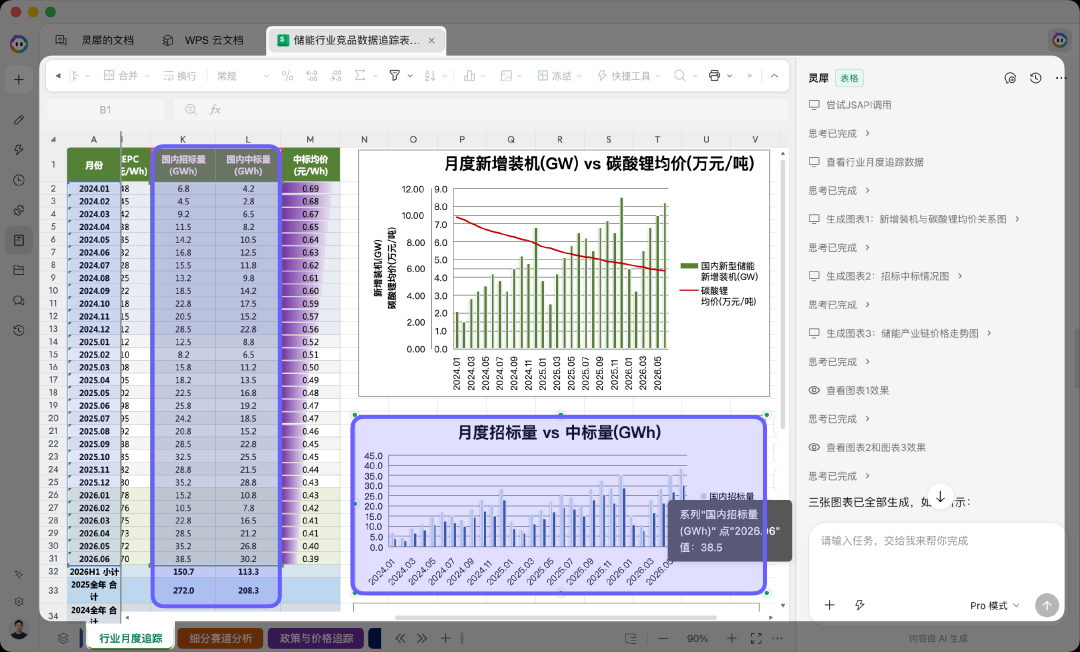Click the fullscreen icon in the status bar

756,638
